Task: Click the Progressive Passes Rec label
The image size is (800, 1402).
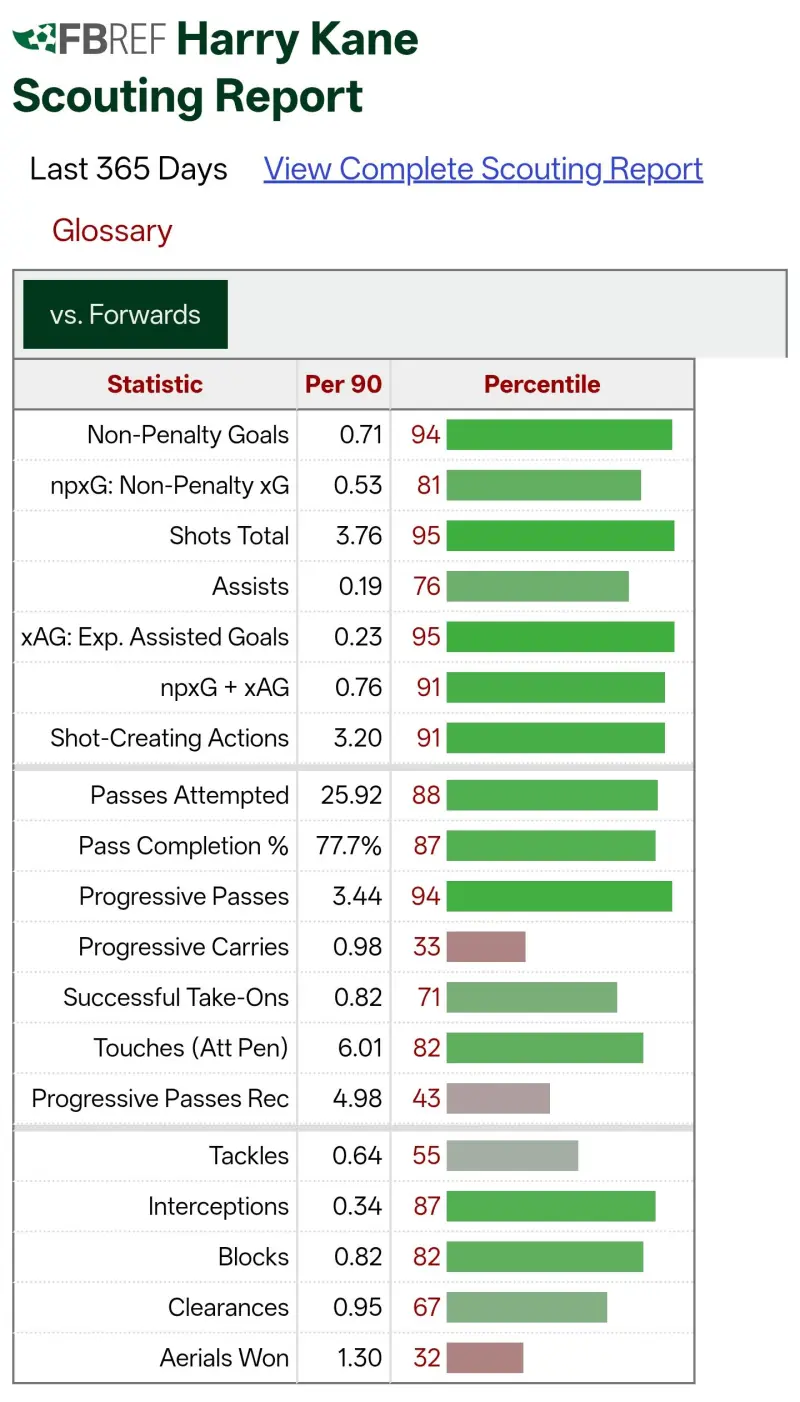Action: click(160, 1099)
